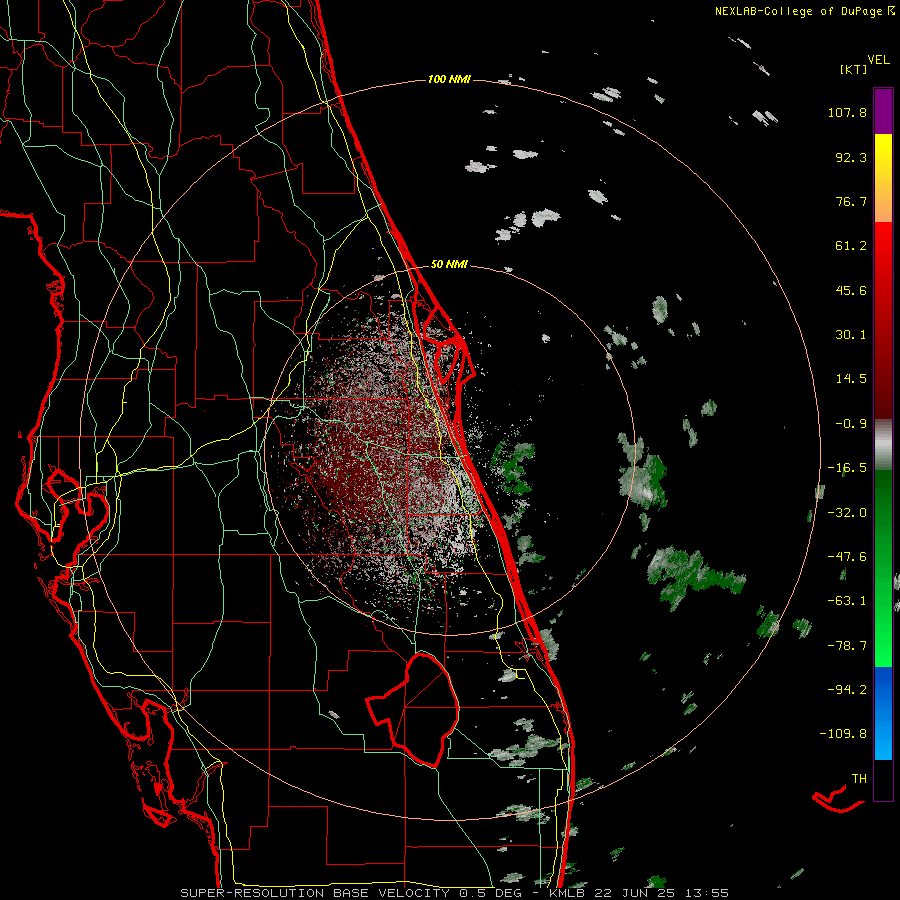Screen dimensions: 900x900
Task: Click the gray near-zero segment of the color bar
Action: pos(883,445)
